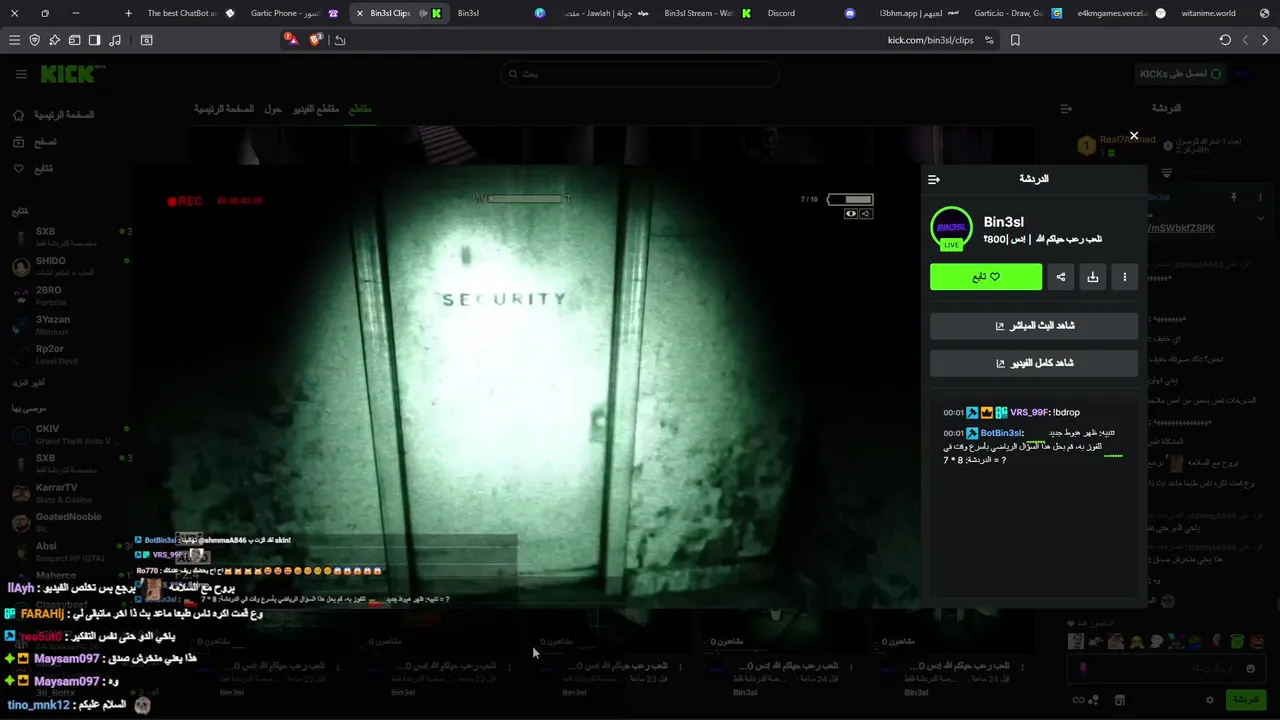
Task: Open home page item in Kick sidebar
Action: click(x=55, y=115)
